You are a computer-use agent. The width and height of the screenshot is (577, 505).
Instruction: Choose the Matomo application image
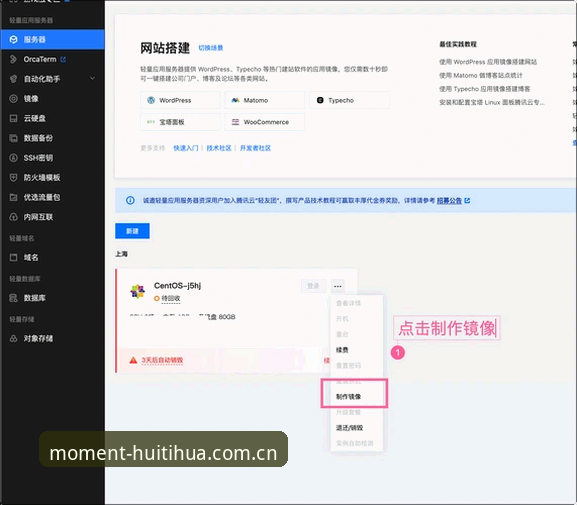click(x=265, y=100)
